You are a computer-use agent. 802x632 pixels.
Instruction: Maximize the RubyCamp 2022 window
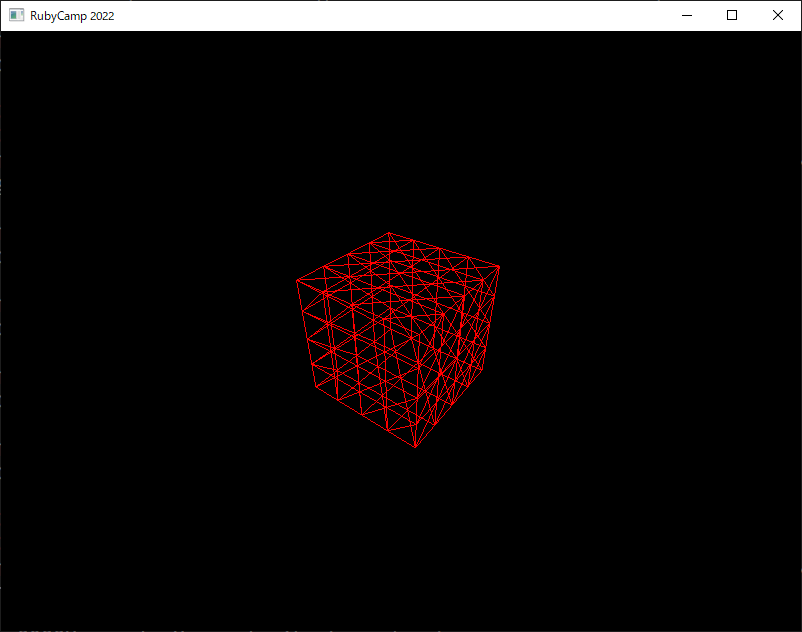click(x=732, y=15)
